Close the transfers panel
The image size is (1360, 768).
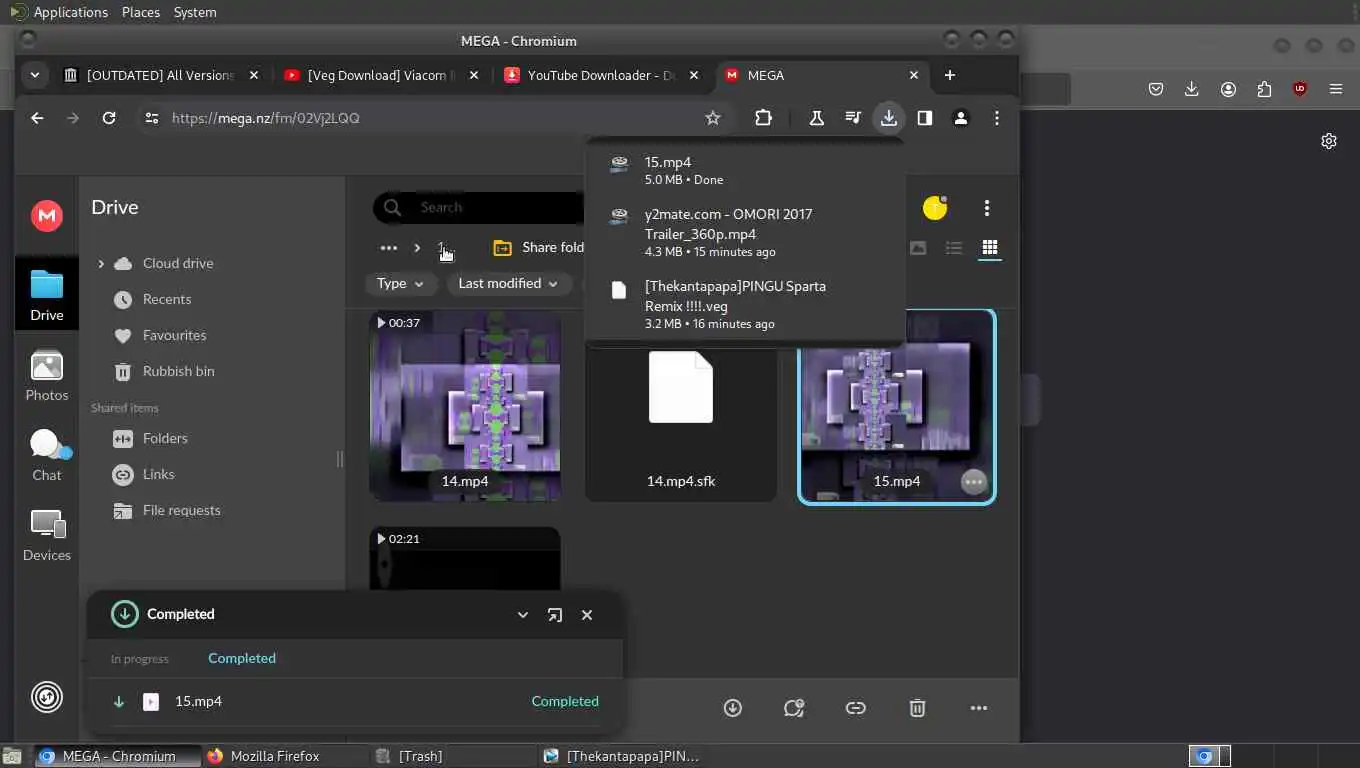[x=587, y=615]
